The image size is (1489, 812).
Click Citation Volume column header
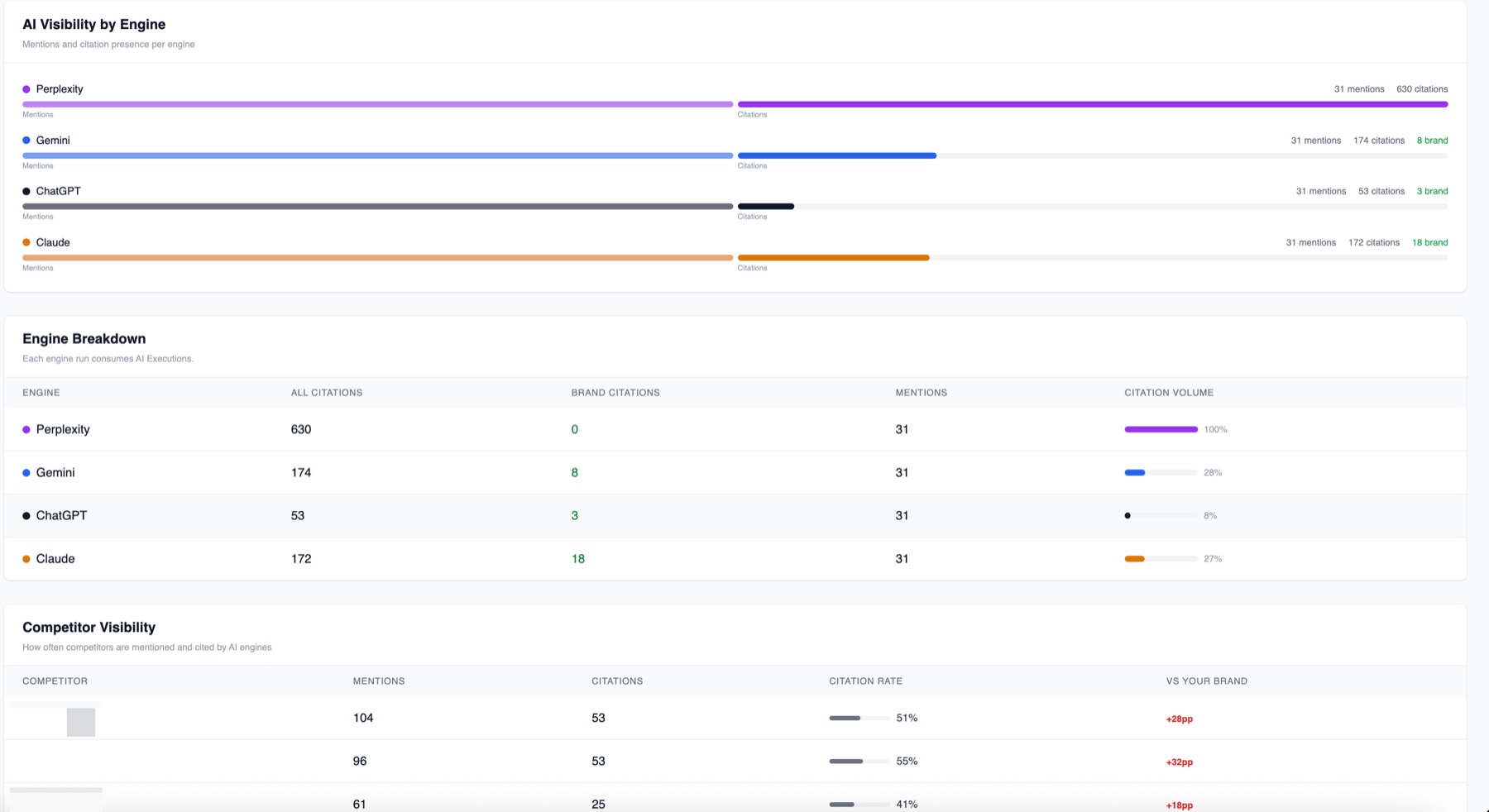click(1169, 393)
